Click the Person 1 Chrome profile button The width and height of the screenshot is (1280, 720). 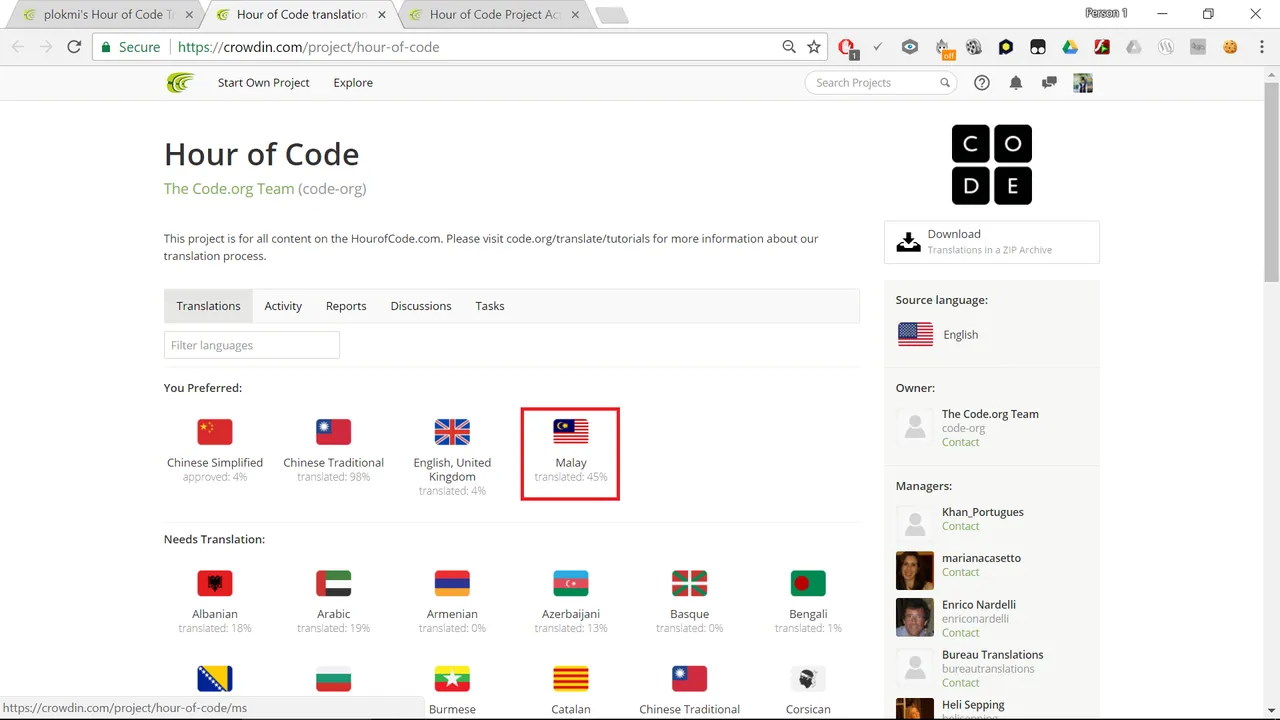1106,13
